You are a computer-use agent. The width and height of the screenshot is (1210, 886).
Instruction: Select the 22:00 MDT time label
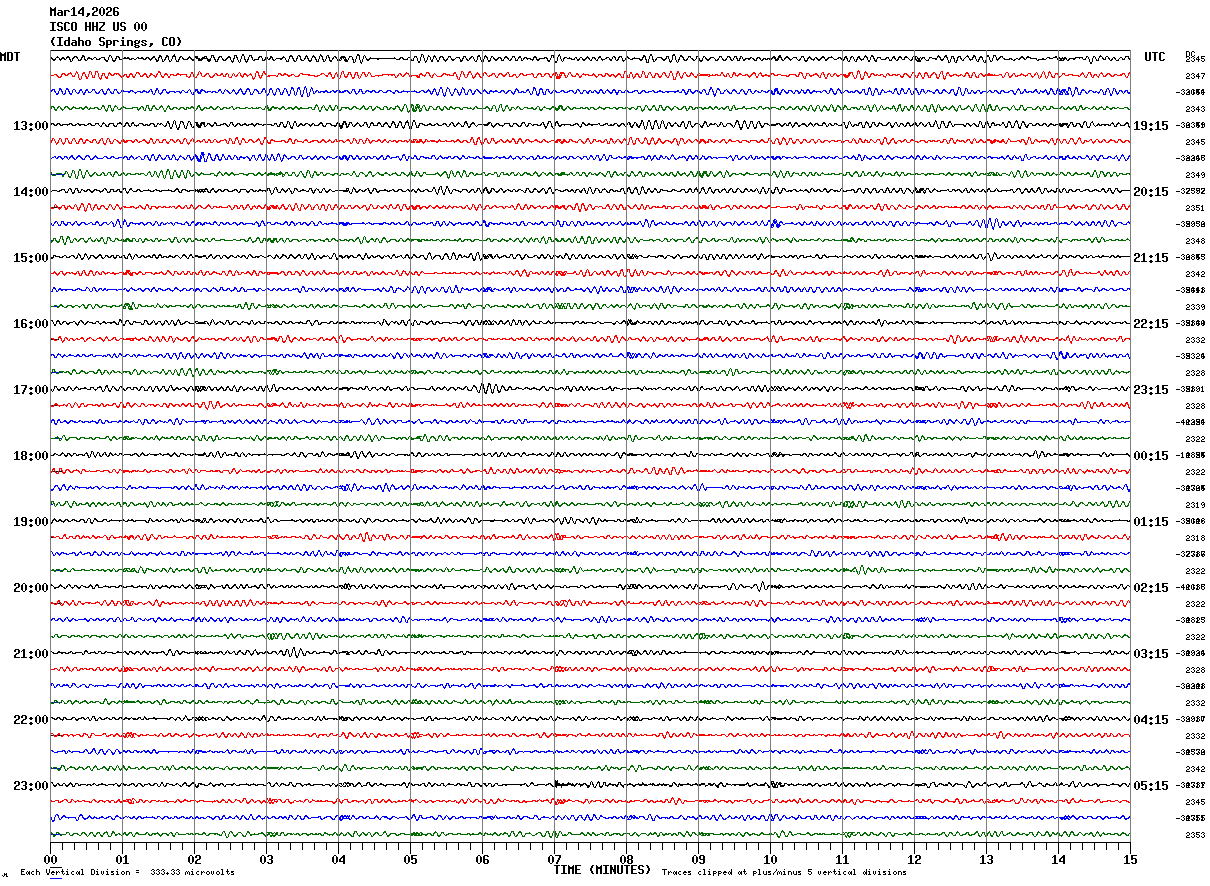point(30,720)
